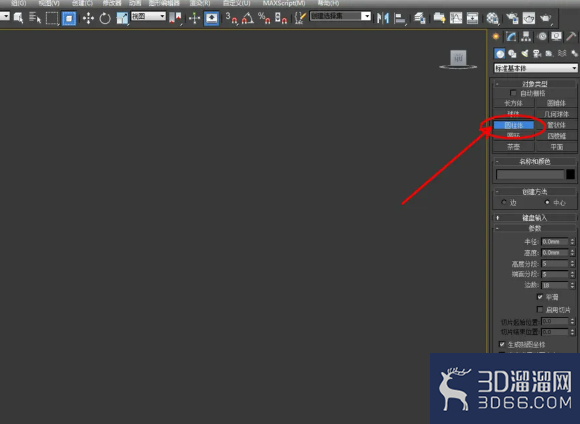Viewport: 580px width, 424px height.
Task: Open the 标准基本体 primitives dropdown
Action: [x=536, y=68]
